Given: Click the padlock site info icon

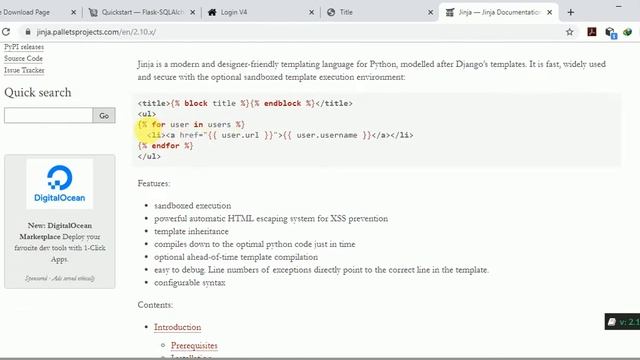Looking at the screenshot, I should point(27,32).
